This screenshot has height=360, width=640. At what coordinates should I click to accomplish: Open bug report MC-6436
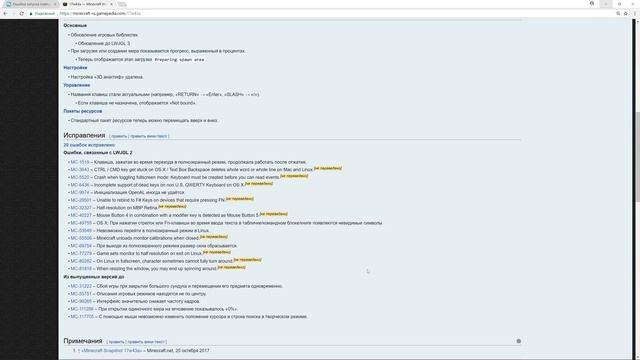coord(80,185)
